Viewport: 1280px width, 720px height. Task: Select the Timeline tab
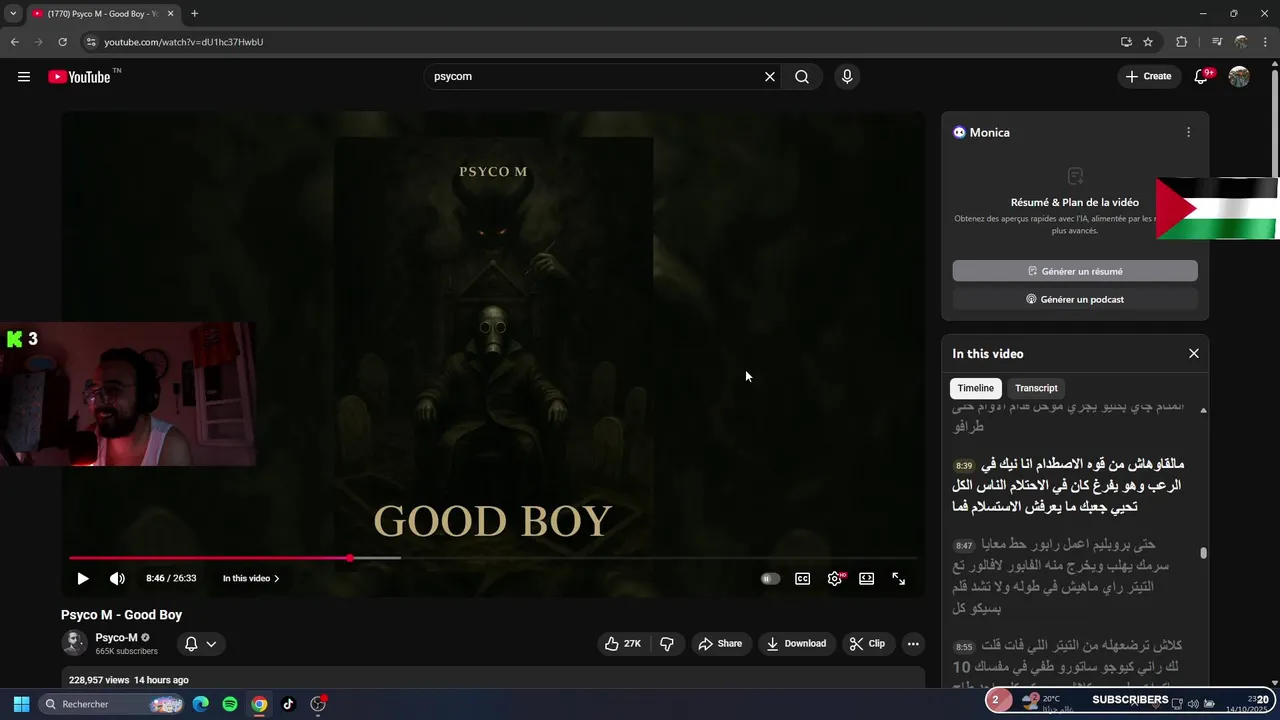tap(975, 388)
